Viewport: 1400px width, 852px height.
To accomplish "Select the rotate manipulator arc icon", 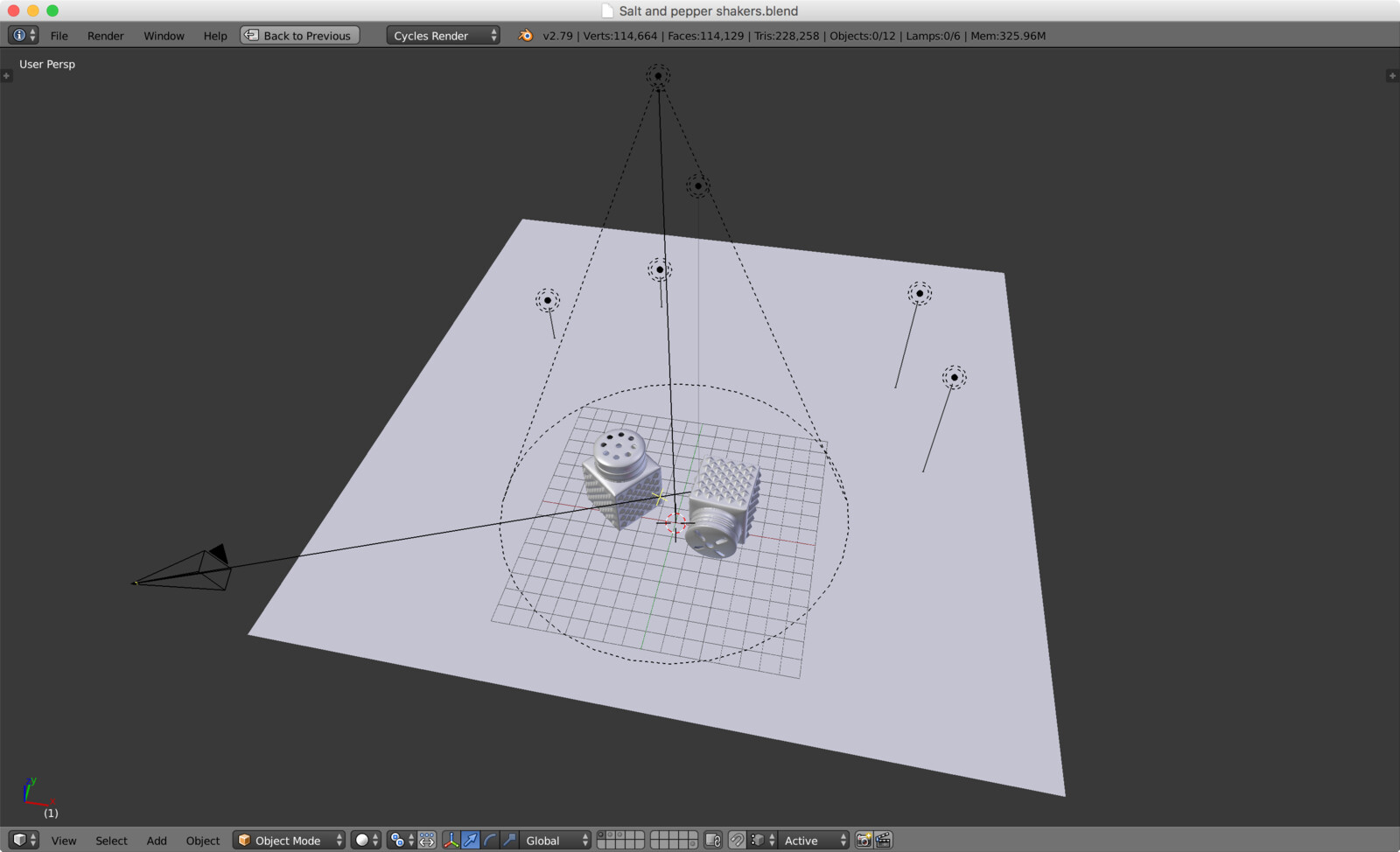I will tap(490, 840).
